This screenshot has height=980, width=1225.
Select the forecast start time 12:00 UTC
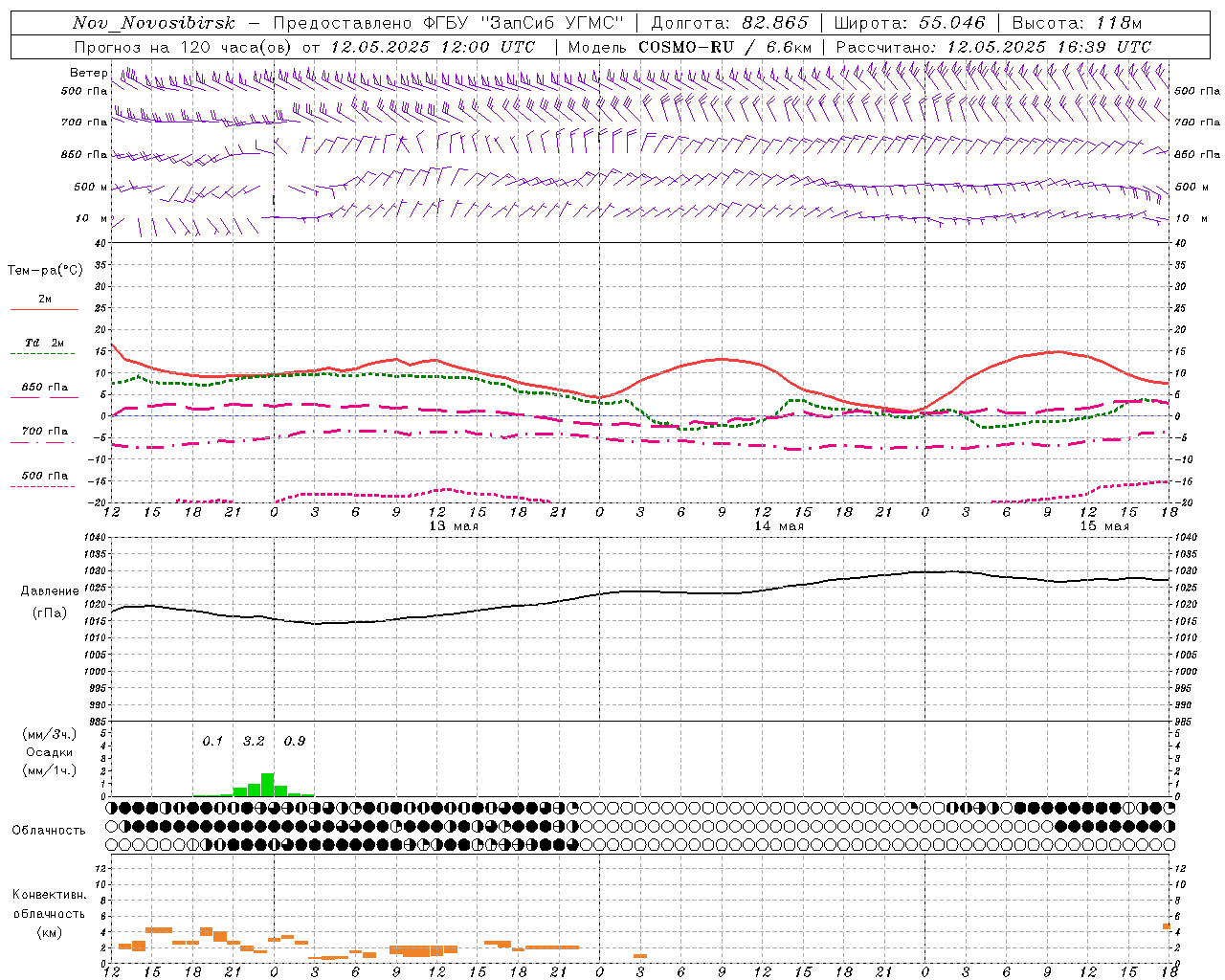488,47
